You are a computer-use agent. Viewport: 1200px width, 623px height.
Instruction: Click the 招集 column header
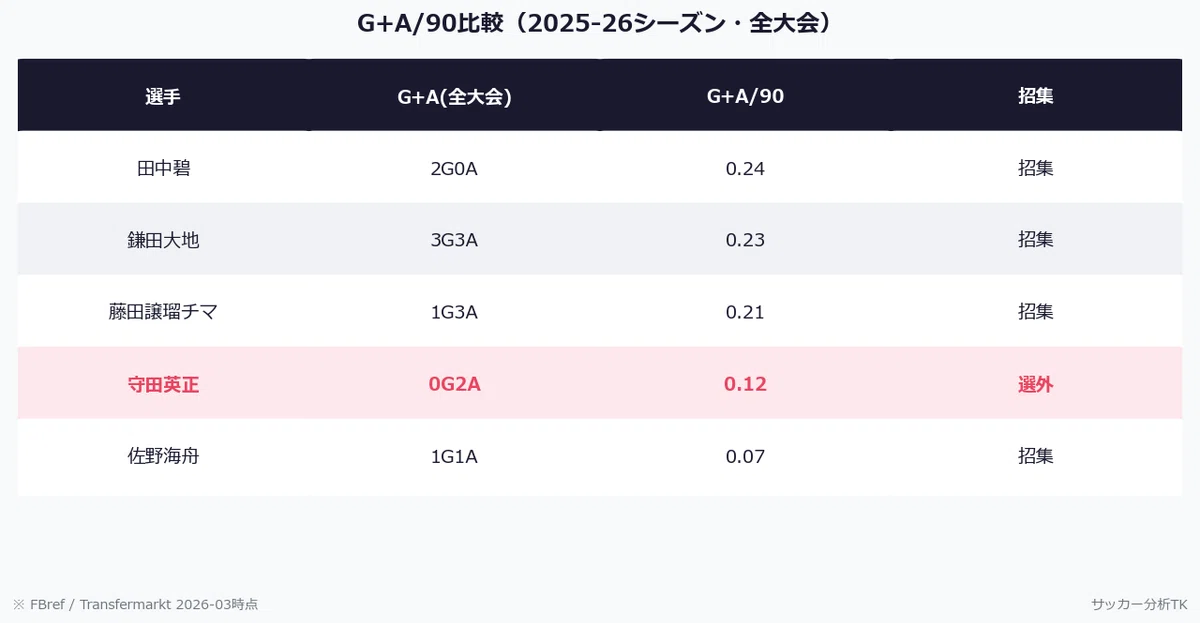[x=1036, y=96]
